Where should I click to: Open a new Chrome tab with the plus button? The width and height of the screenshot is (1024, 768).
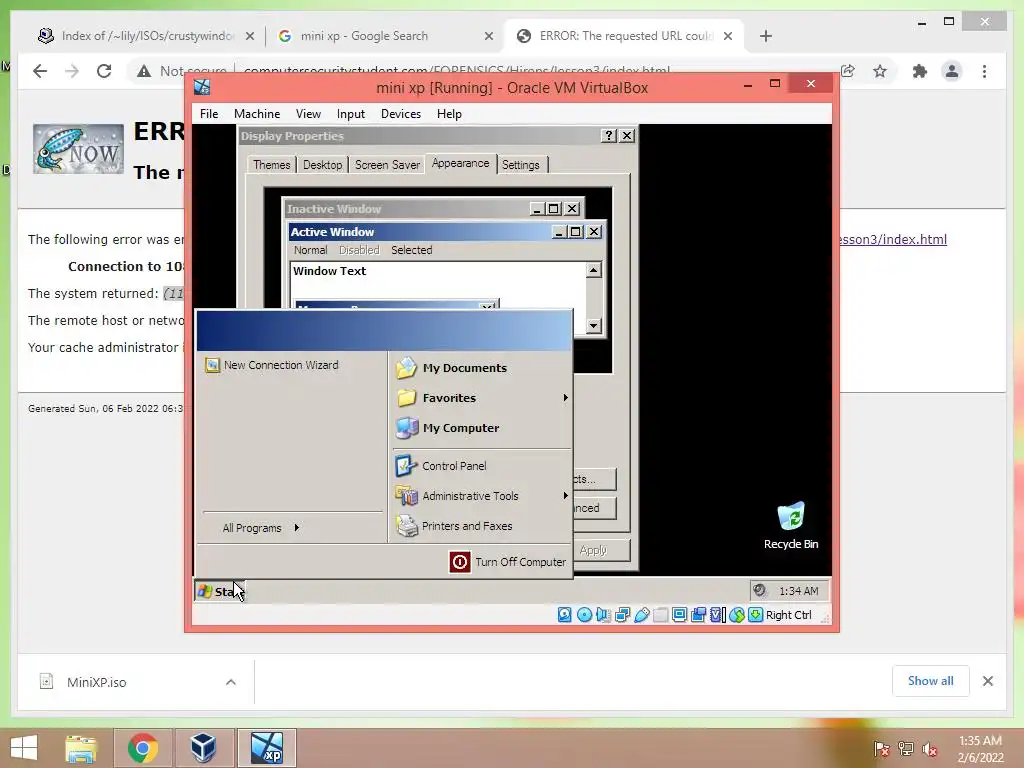pyautogui.click(x=766, y=36)
